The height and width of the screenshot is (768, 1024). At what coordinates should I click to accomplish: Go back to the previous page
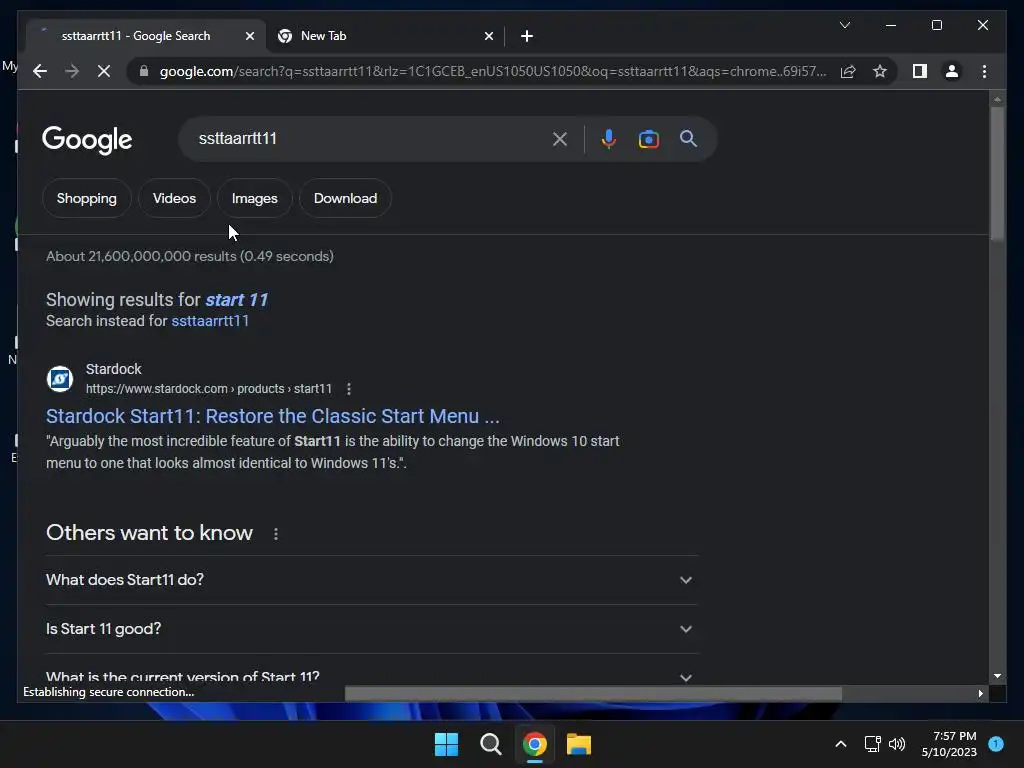click(x=40, y=71)
